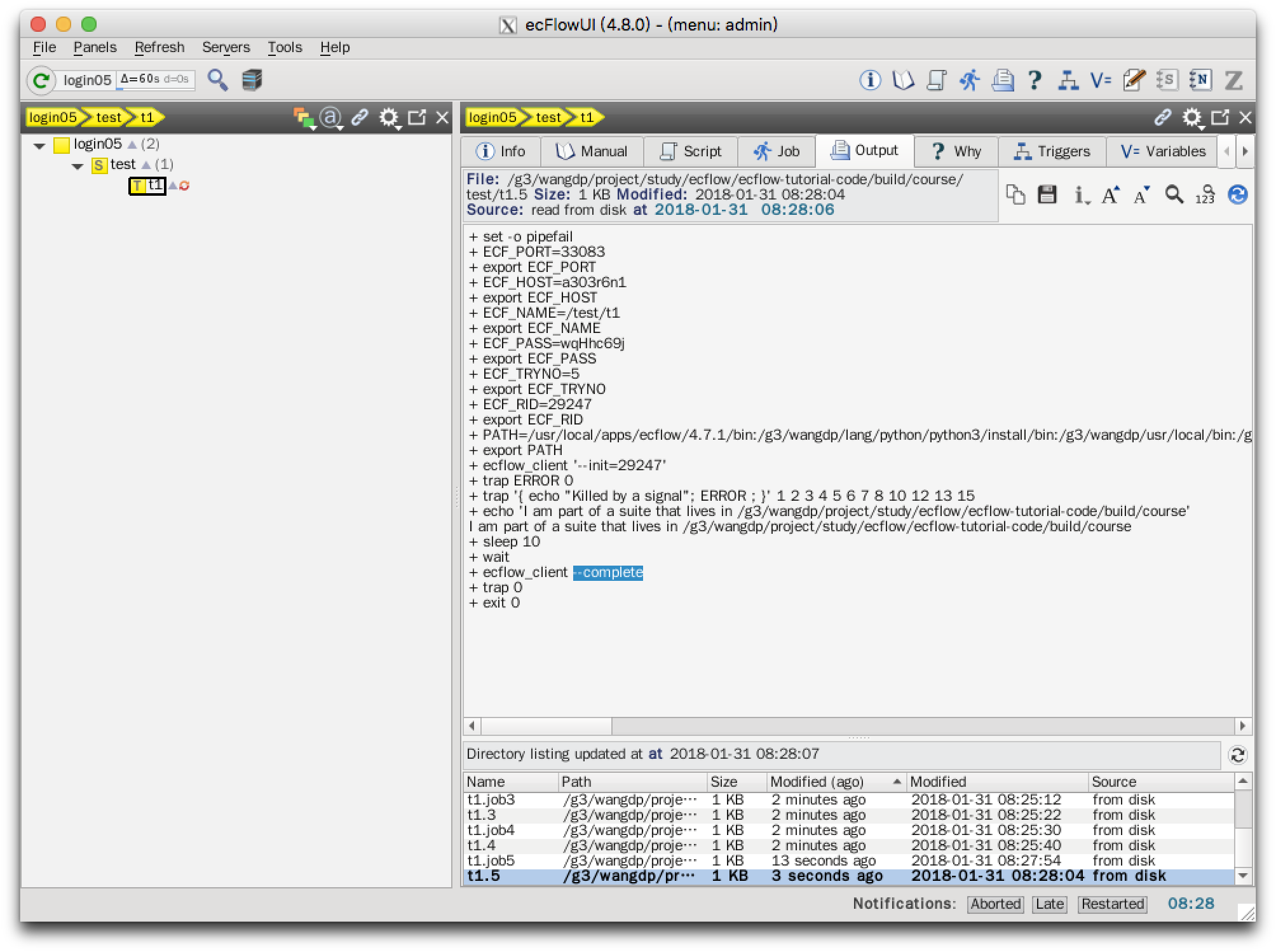Toggle the Restarted notification button
This screenshot has height=952, width=1276.
[x=1112, y=904]
